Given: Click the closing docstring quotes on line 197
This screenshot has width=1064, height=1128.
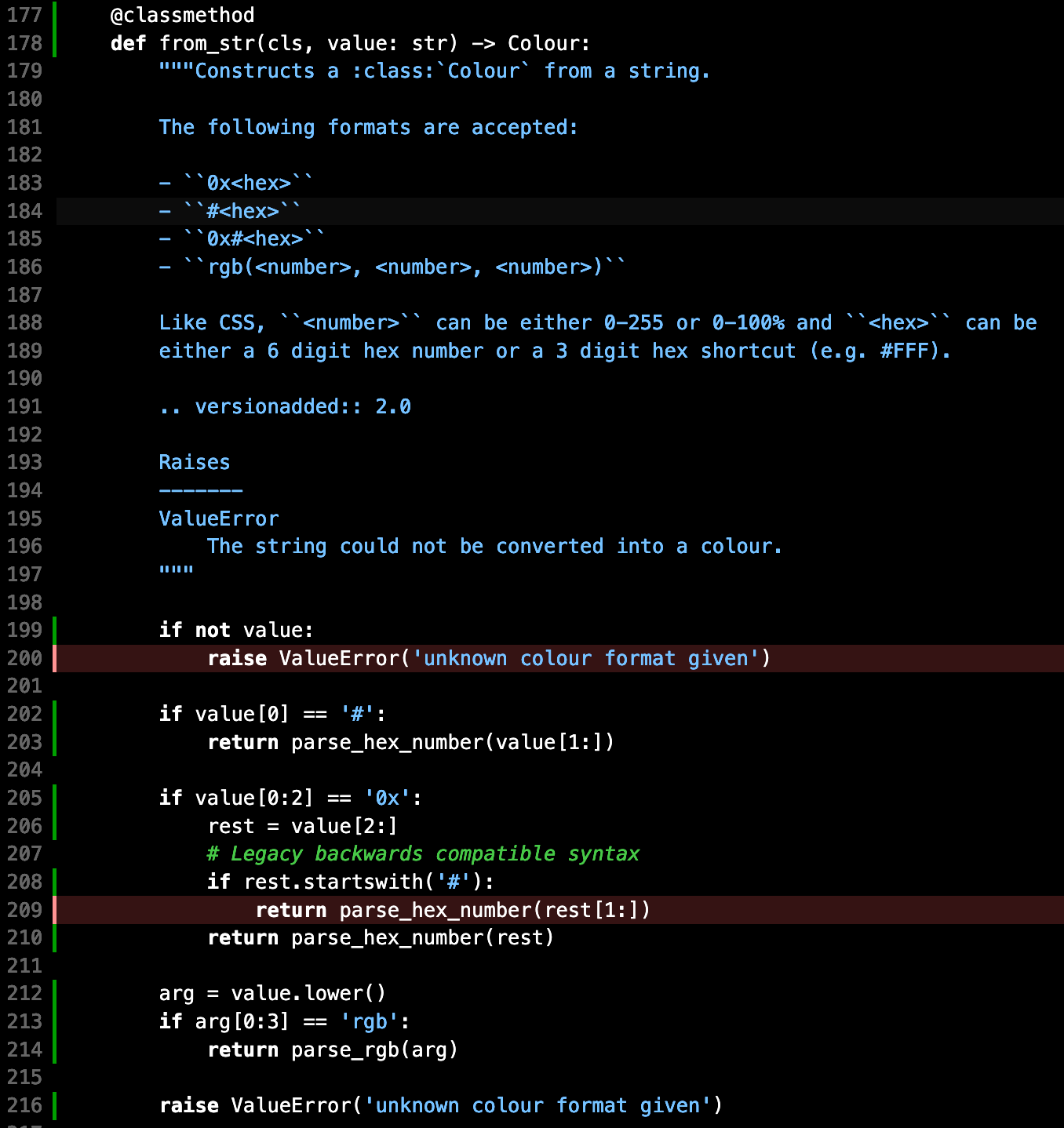Looking at the screenshot, I should (176, 571).
